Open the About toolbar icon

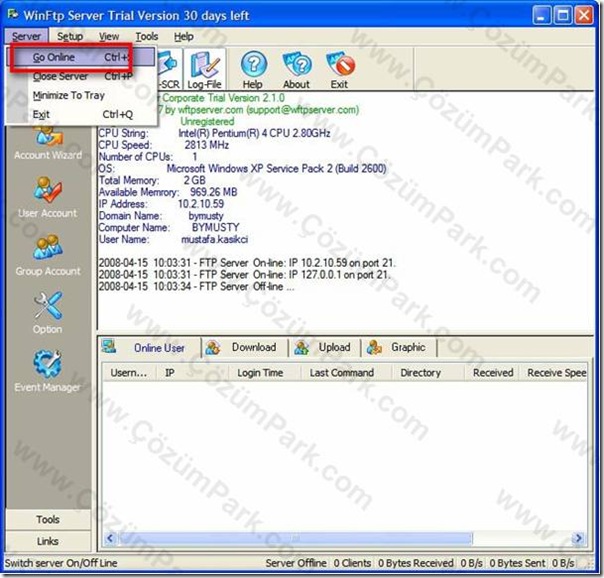click(296, 70)
